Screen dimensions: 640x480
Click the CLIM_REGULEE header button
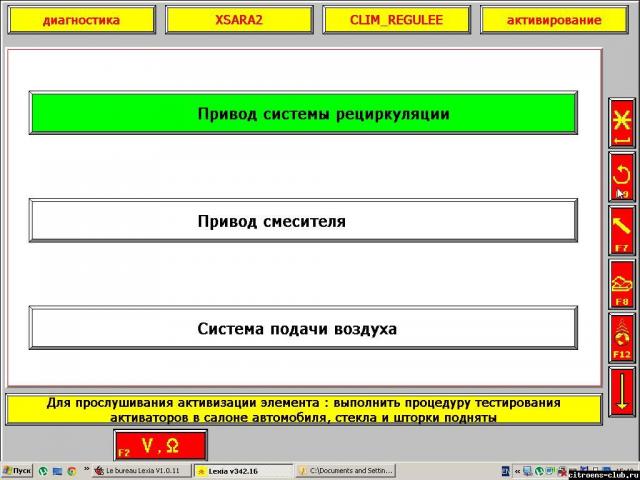coord(396,20)
